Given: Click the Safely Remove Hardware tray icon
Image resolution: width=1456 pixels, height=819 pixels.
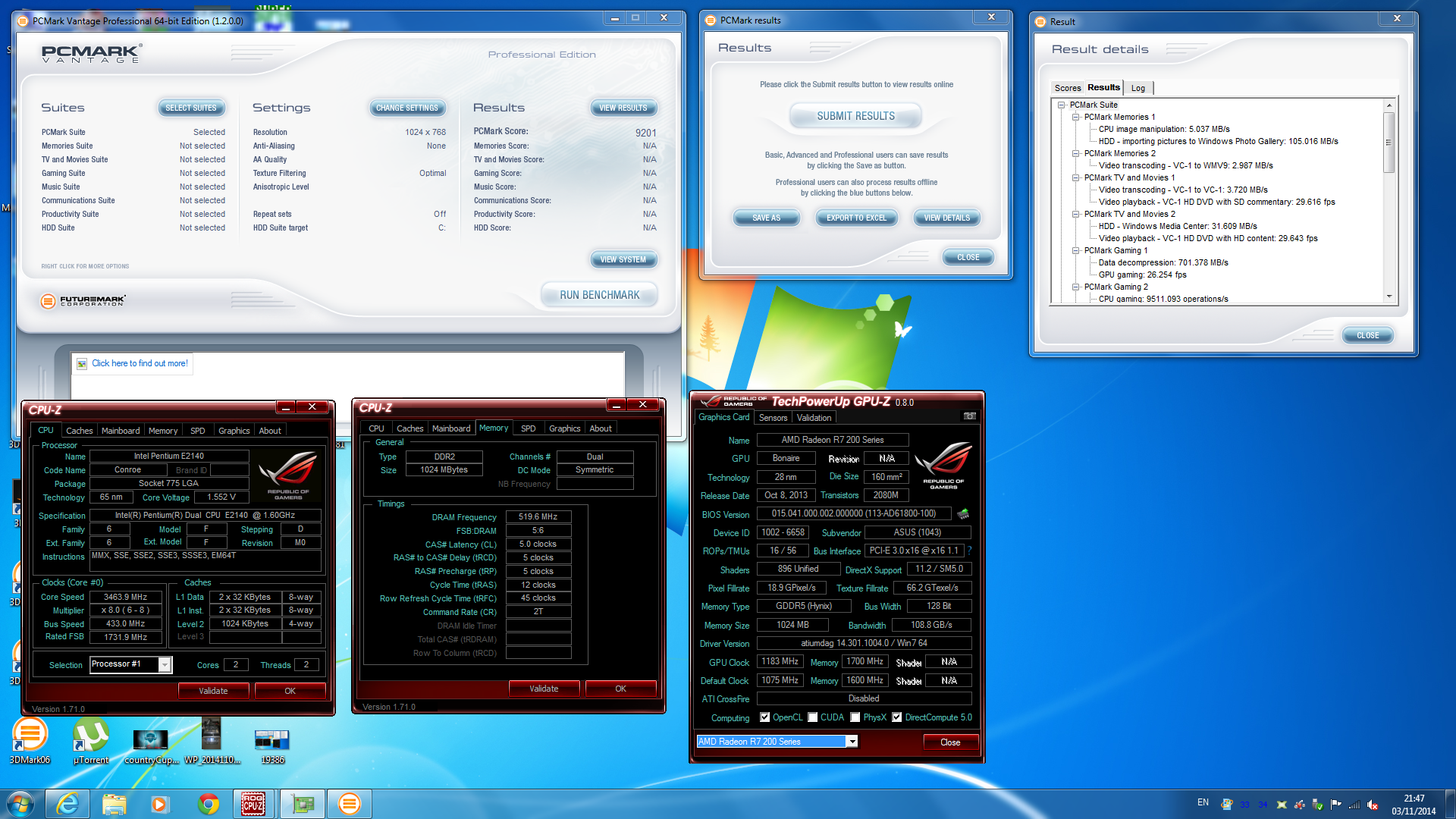Looking at the screenshot, I should 1317,805.
